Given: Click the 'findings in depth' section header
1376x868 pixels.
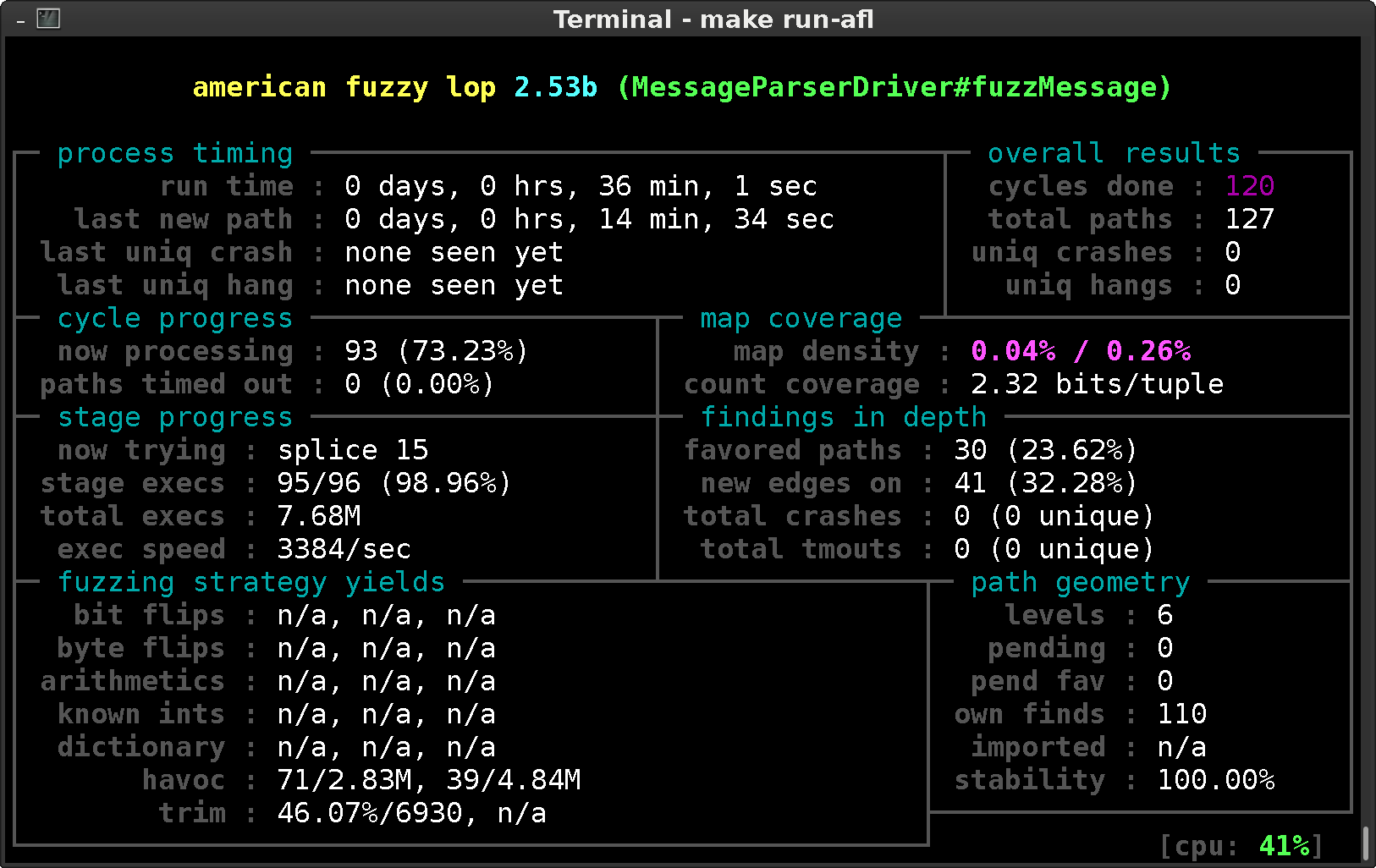Looking at the screenshot, I should pos(844,417).
